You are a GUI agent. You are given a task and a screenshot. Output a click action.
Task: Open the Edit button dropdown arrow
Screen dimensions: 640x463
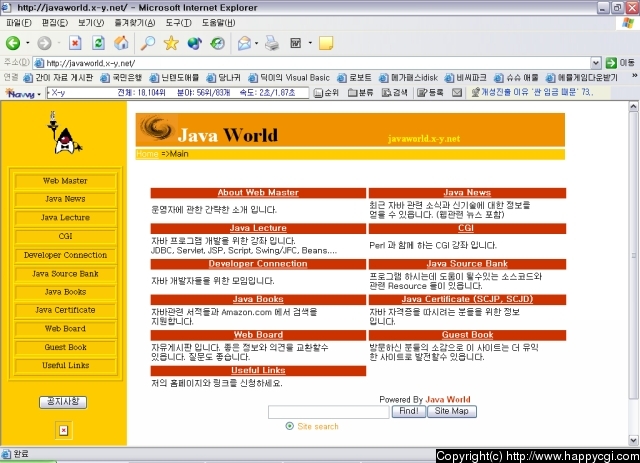[x=310, y=43]
